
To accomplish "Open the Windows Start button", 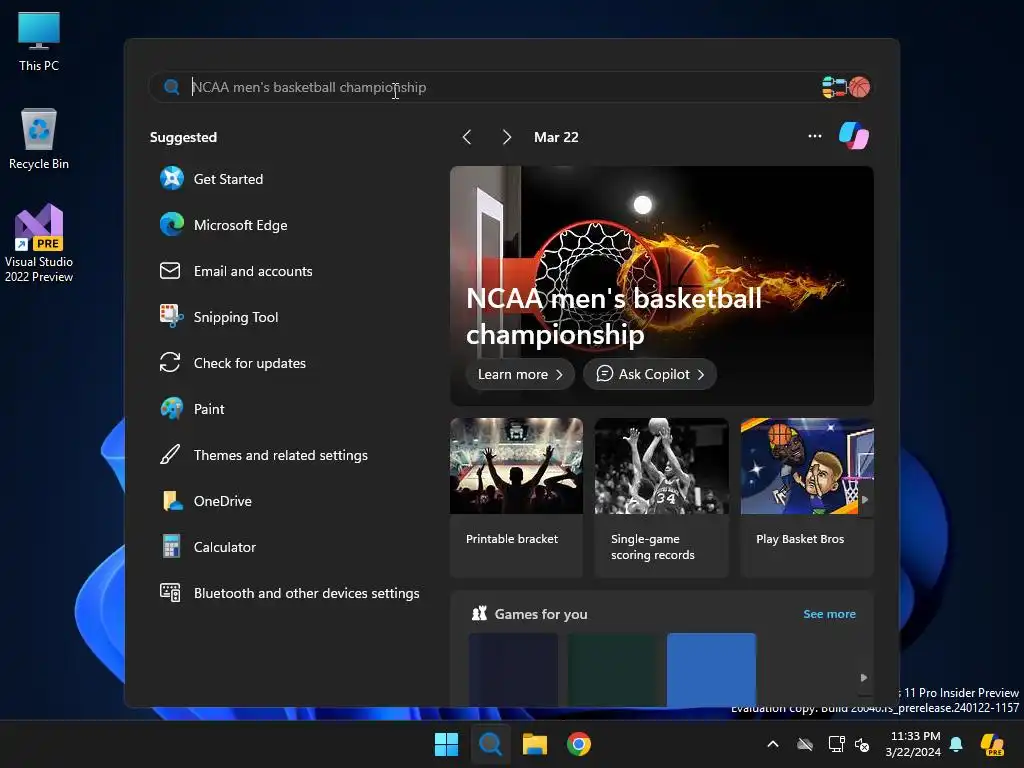I will tap(447, 744).
